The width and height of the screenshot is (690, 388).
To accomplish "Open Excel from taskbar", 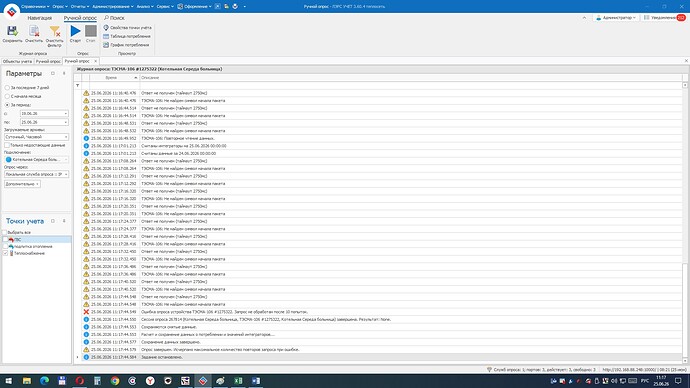I will pyautogui.click(x=238, y=381).
